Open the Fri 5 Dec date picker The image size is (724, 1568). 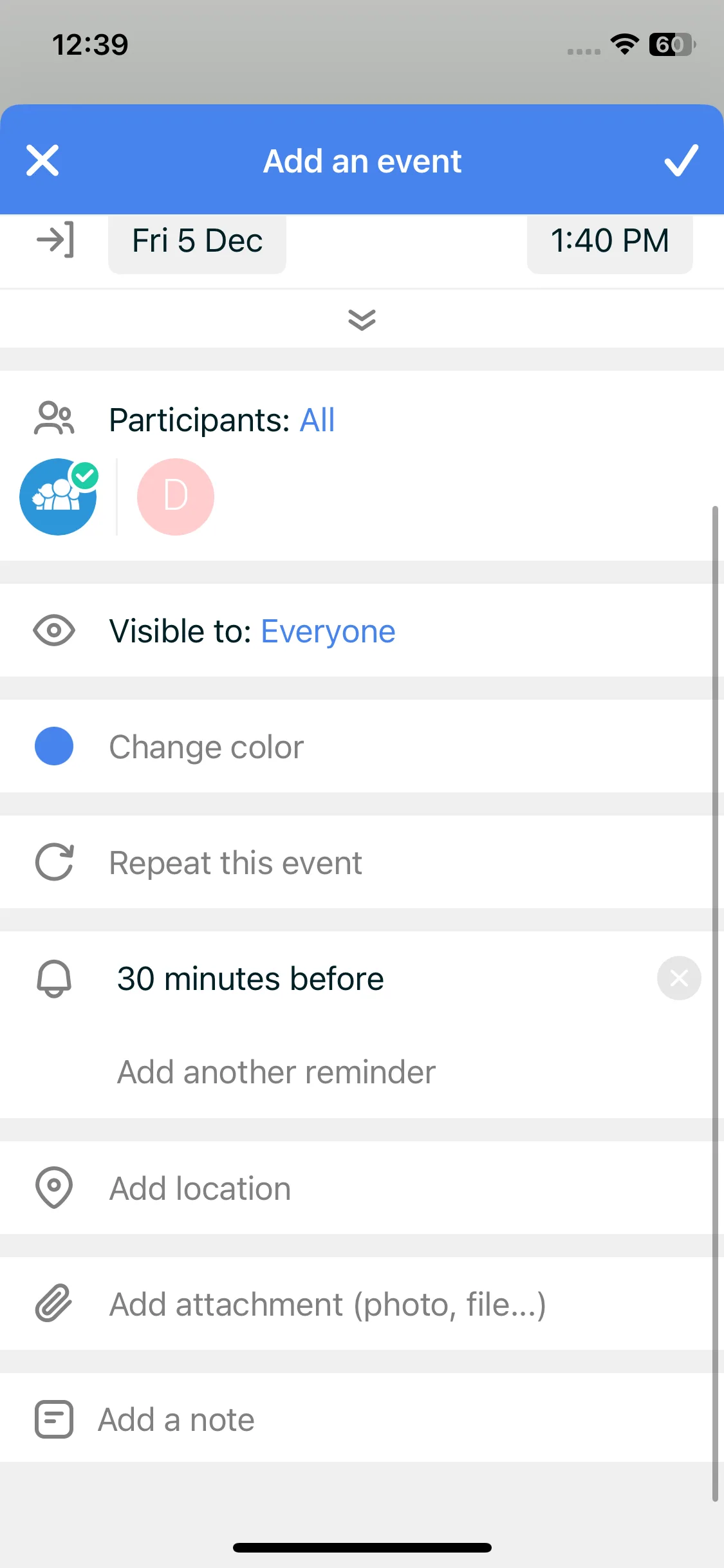pyautogui.click(x=197, y=241)
